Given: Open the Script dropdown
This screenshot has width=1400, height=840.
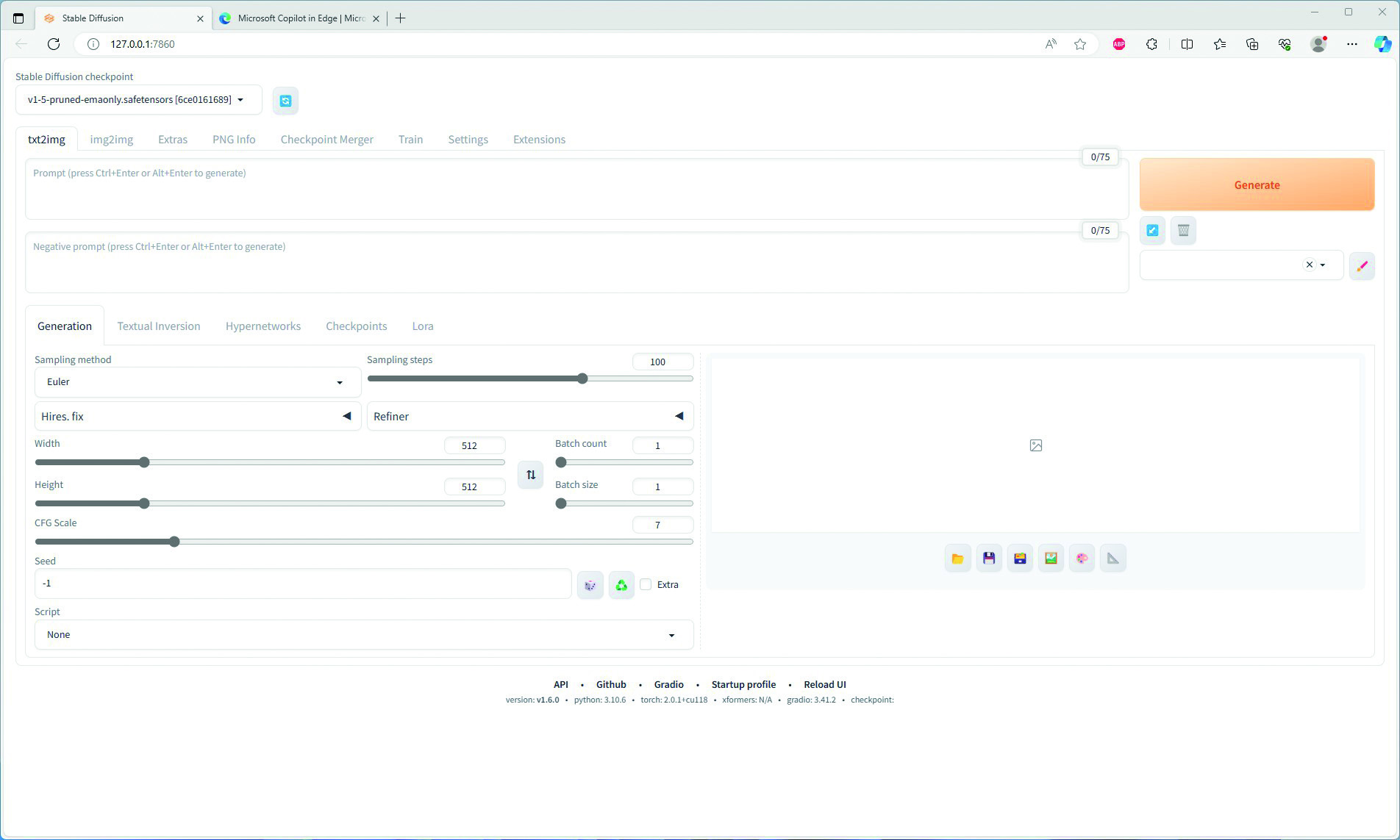Looking at the screenshot, I should point(364,635).
